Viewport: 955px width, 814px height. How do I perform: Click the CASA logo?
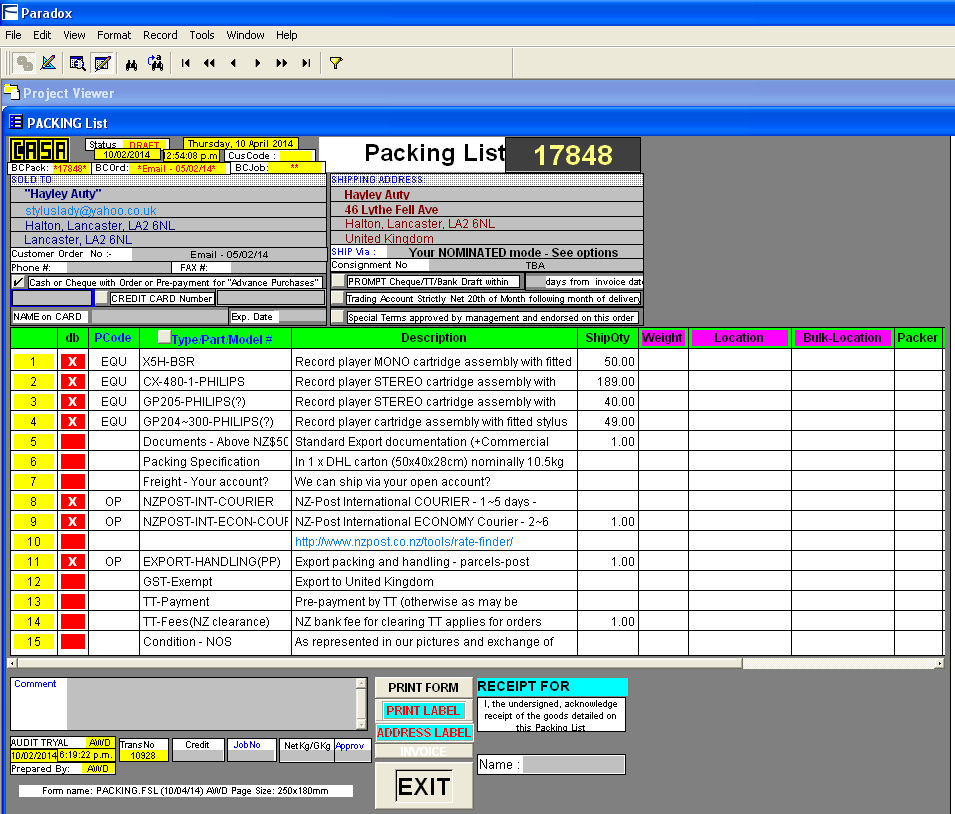40,150
